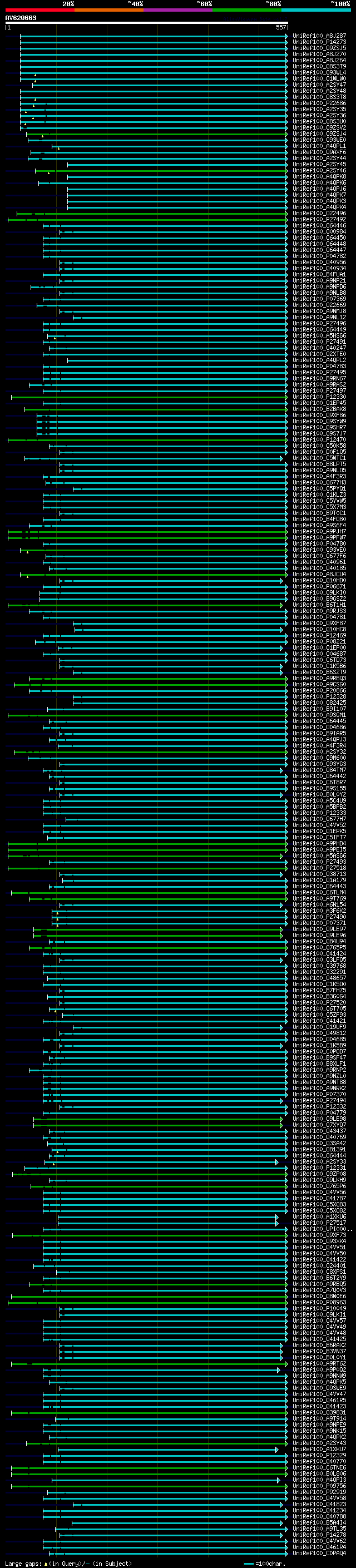Select the UniRef100_B9RN67 entry
Image resolution: width=356 pixels, height=1568 pixels.
click(319, 379)
